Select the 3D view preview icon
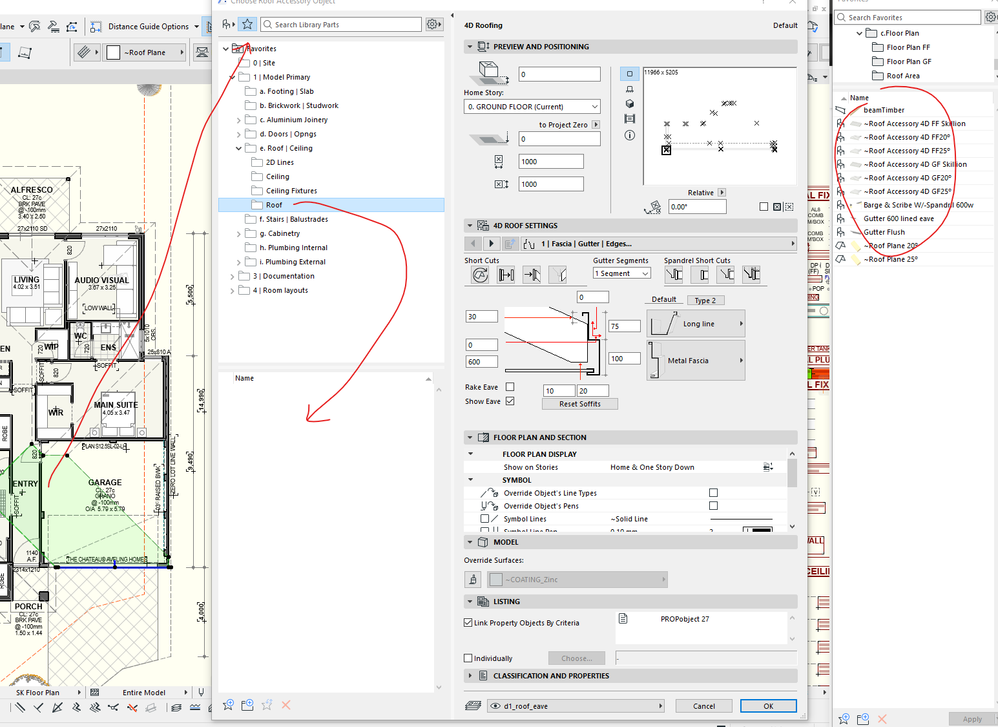The height and width of the screenshot is (727, 998). tap(629, 103)
